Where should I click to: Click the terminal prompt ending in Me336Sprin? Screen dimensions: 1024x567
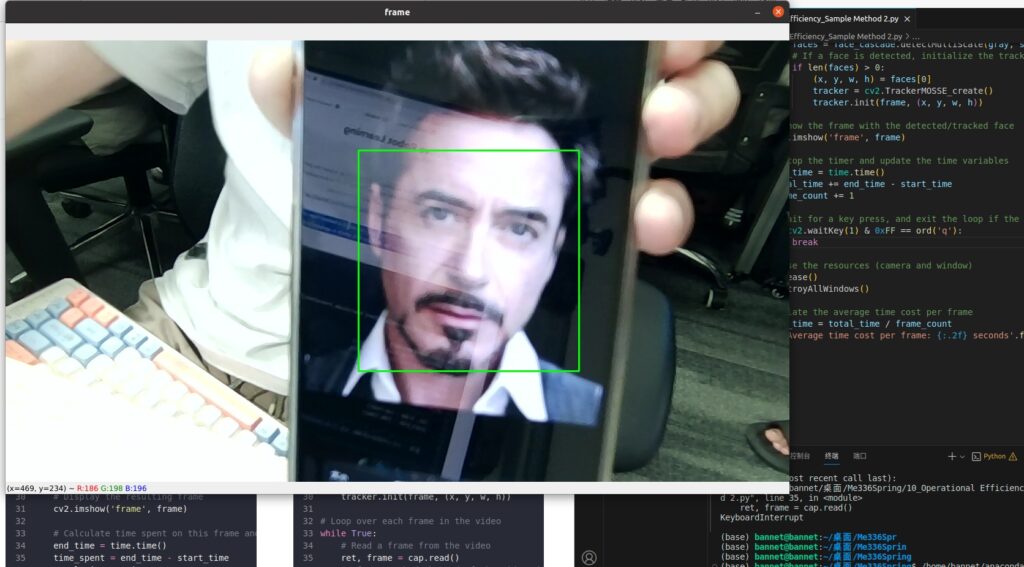pos(813,547)
